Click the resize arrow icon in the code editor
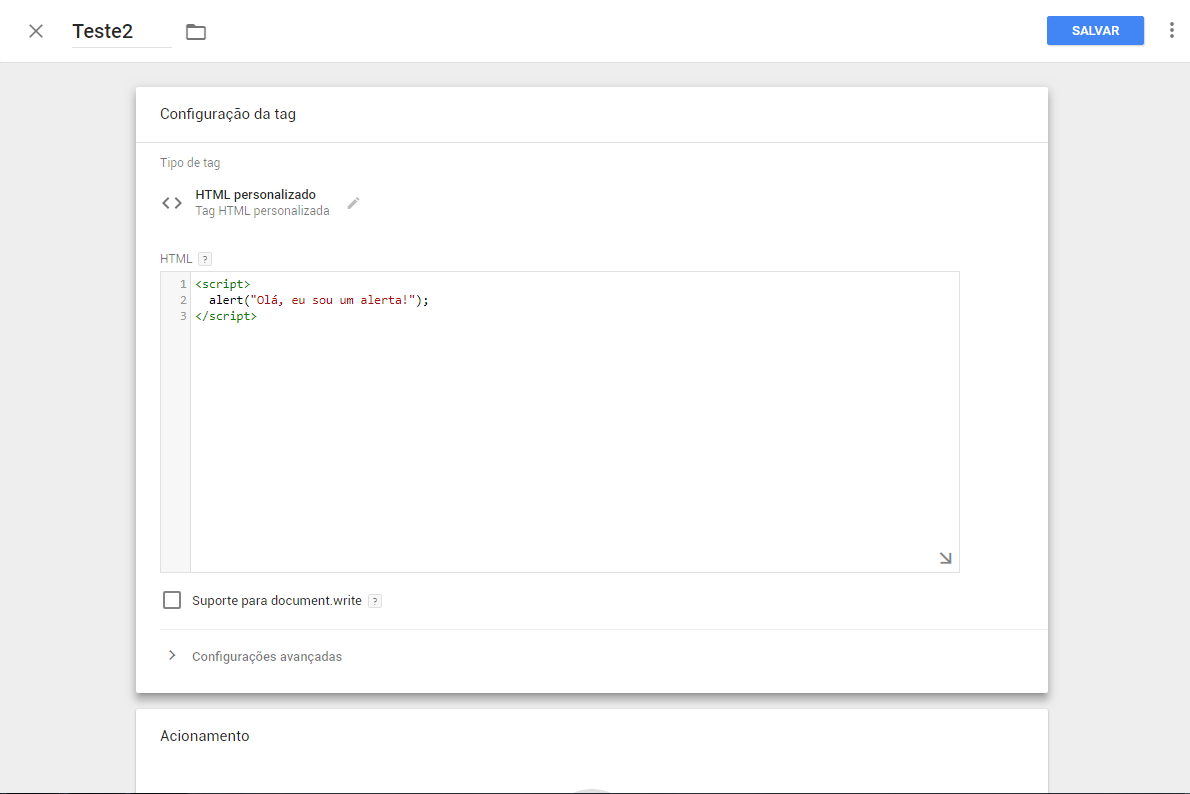The height and width of the screenshot is (794, 1190). click(x=946, y=558)
